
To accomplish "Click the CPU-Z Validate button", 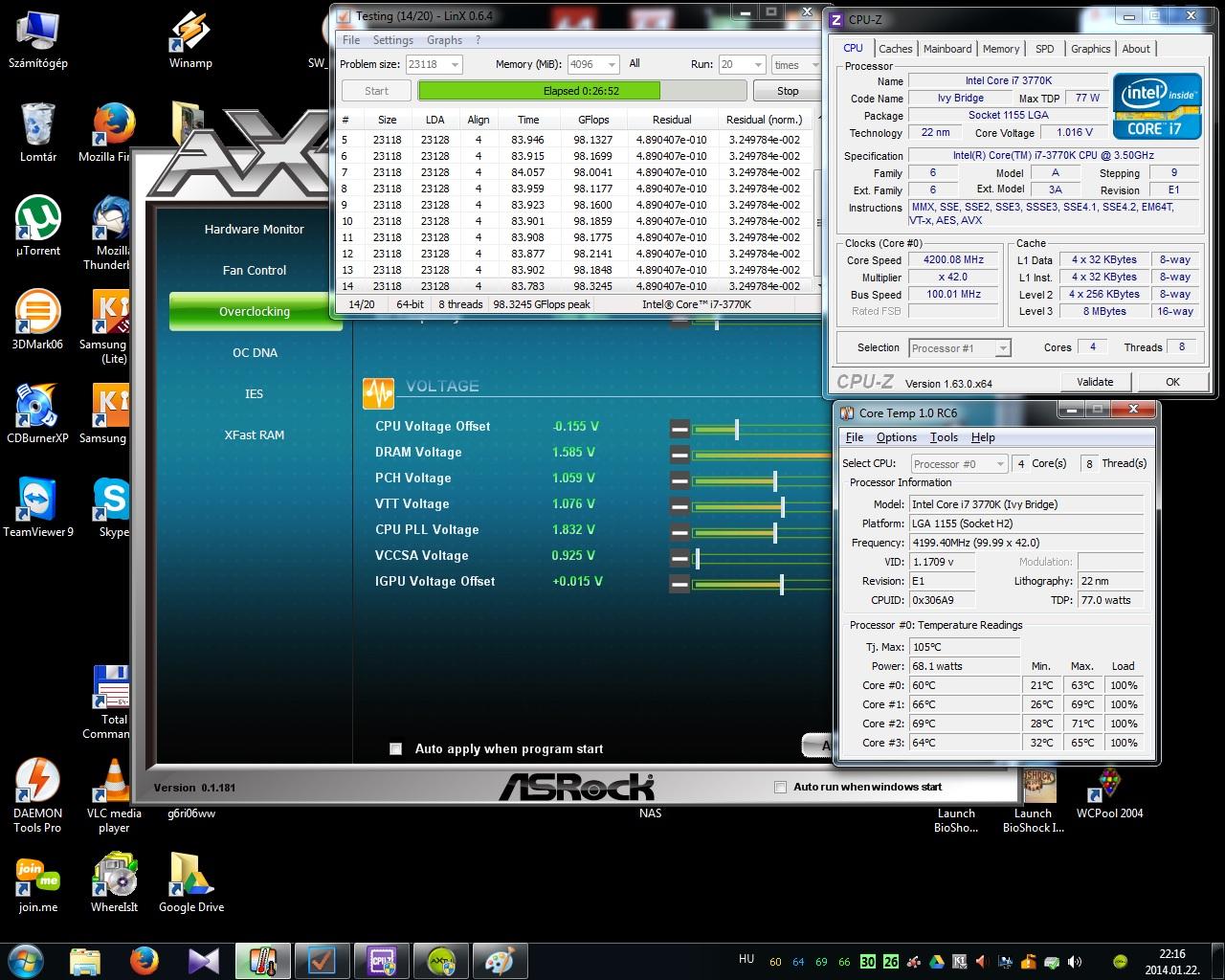I will tap(1095, 381).
